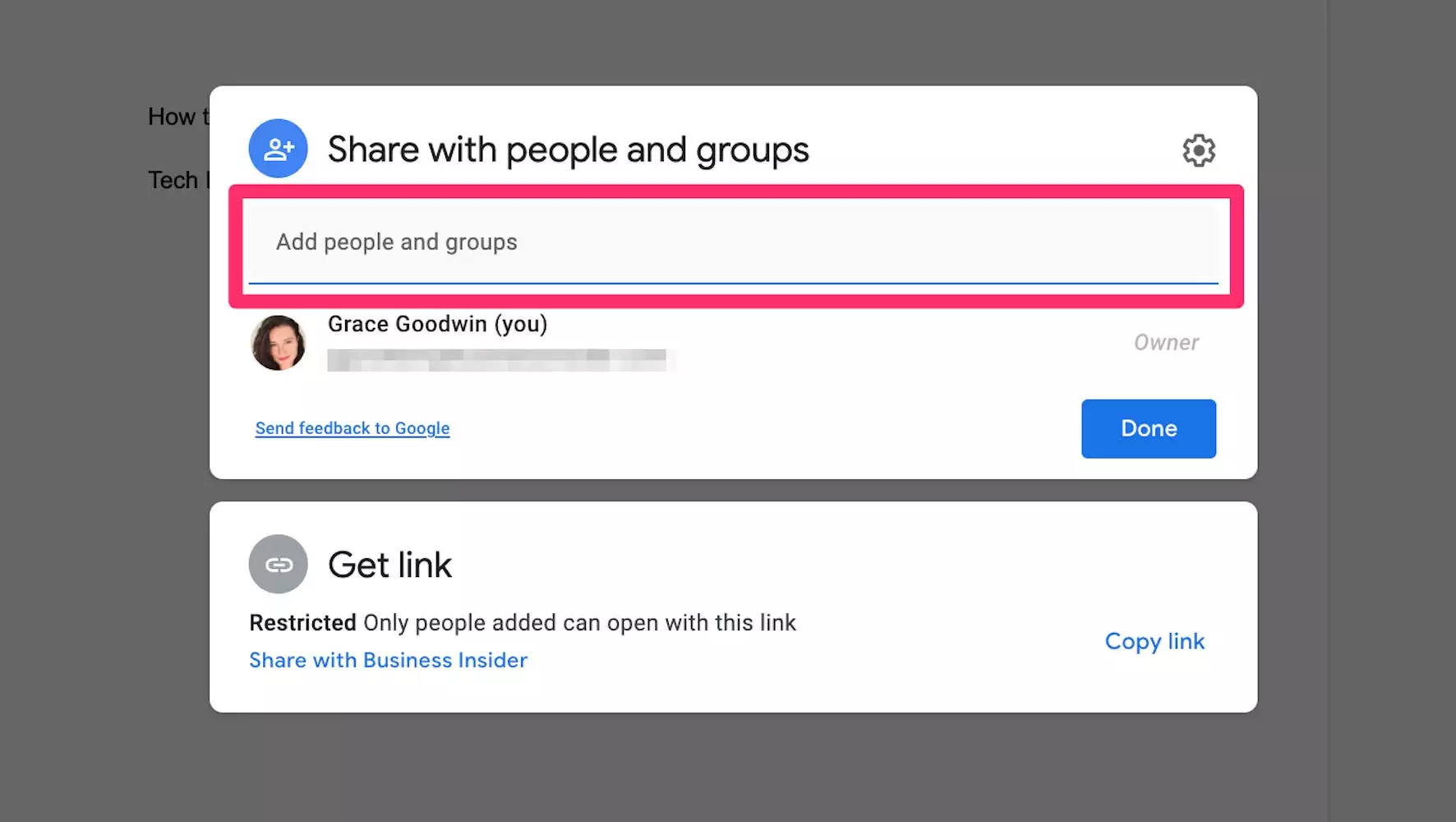Click the blue add-person share icon

tap(278, 149)
